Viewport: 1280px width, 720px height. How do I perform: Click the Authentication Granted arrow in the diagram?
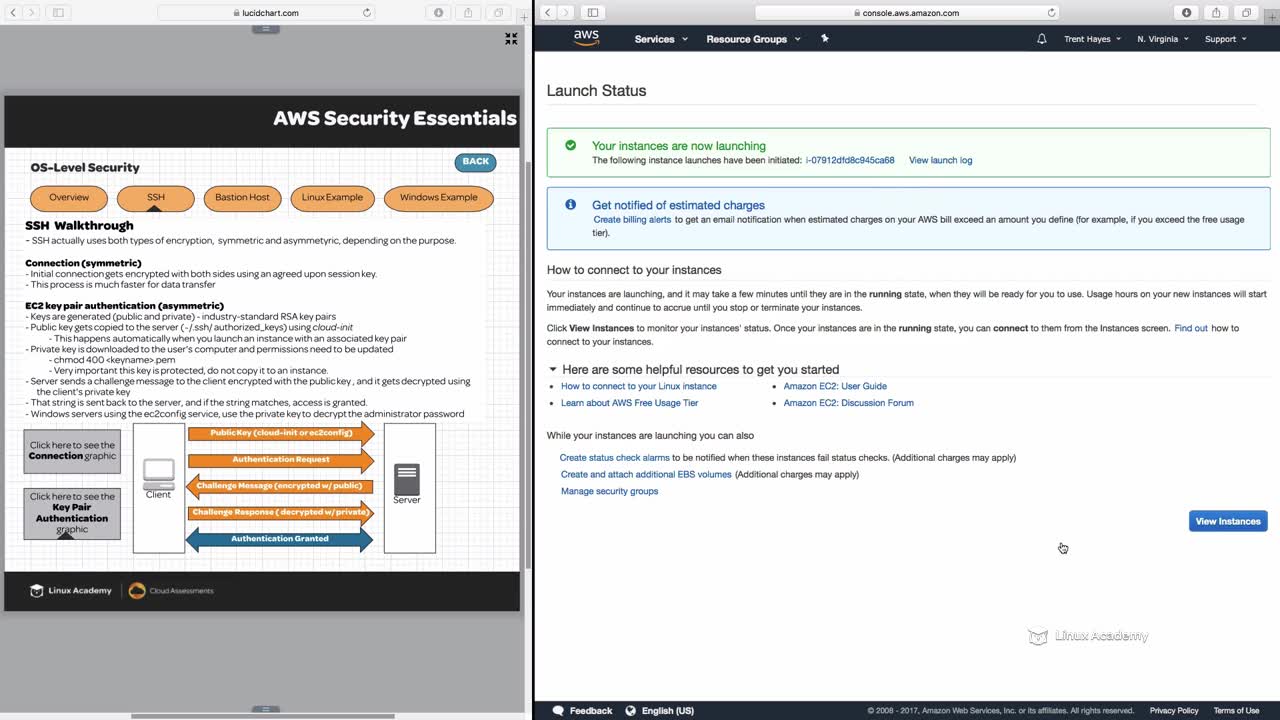click(x=280, y=539)
